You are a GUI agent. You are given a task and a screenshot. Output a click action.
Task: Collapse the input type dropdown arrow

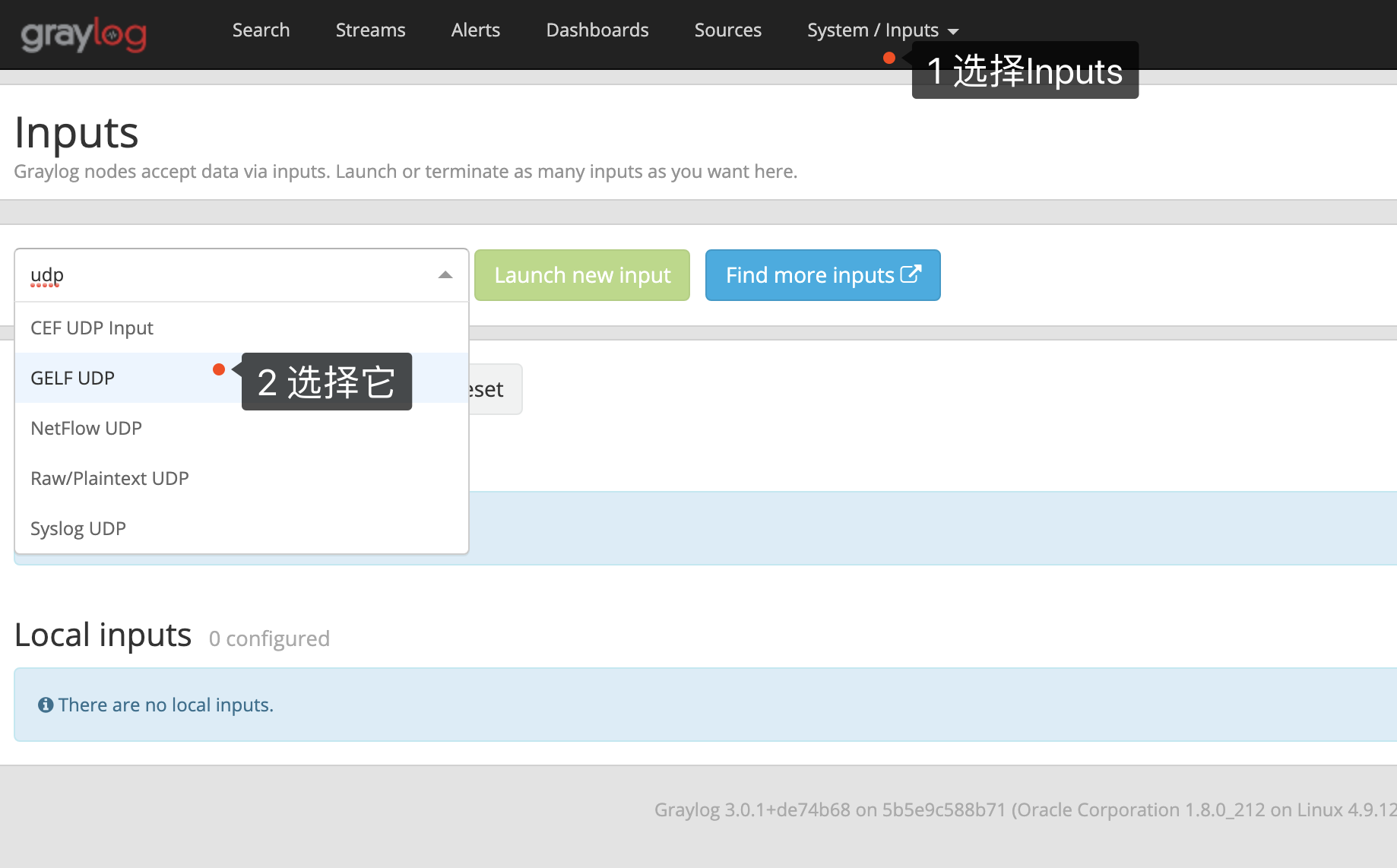pyautogui.click(x=445, y=275)
